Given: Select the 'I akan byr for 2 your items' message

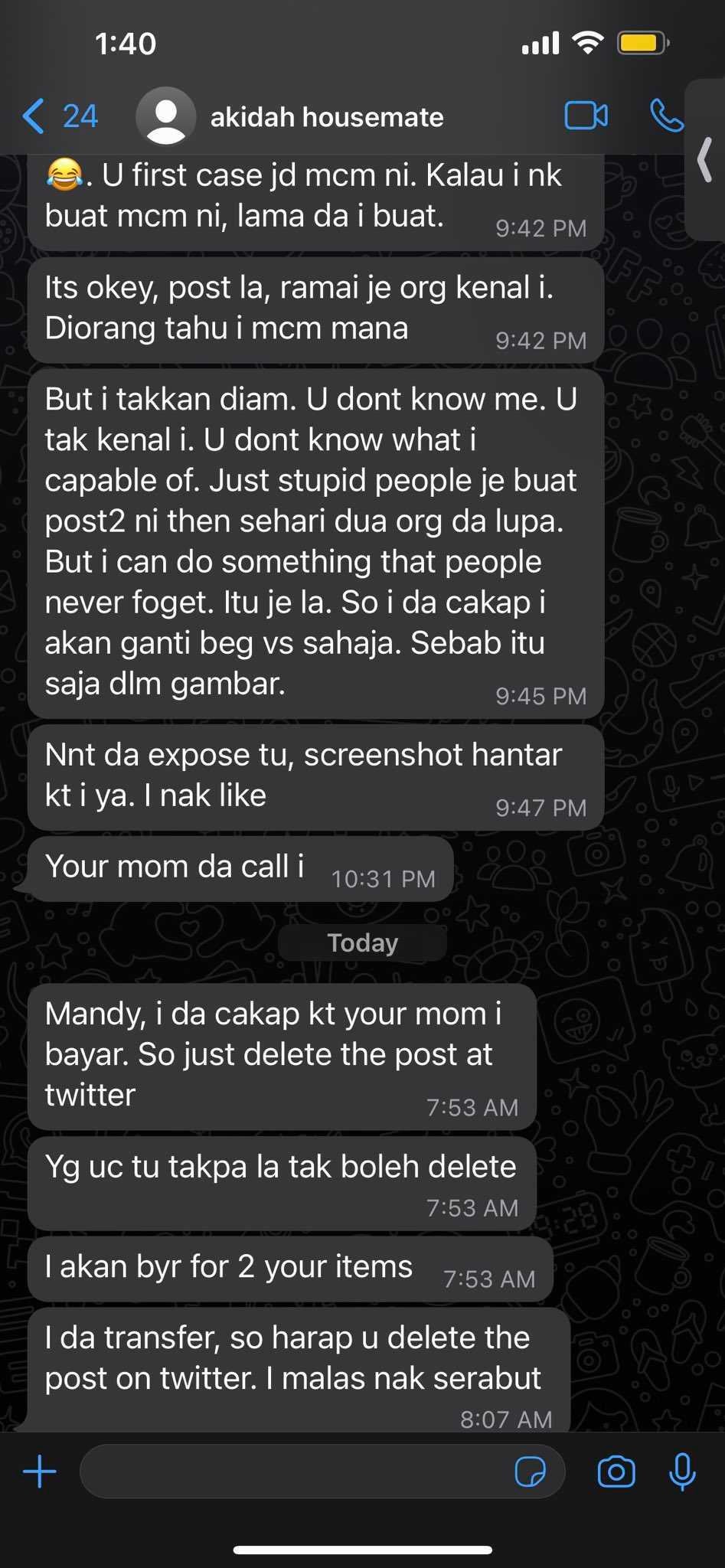Looking at the screenshot, I should [x=290, y=1269].
